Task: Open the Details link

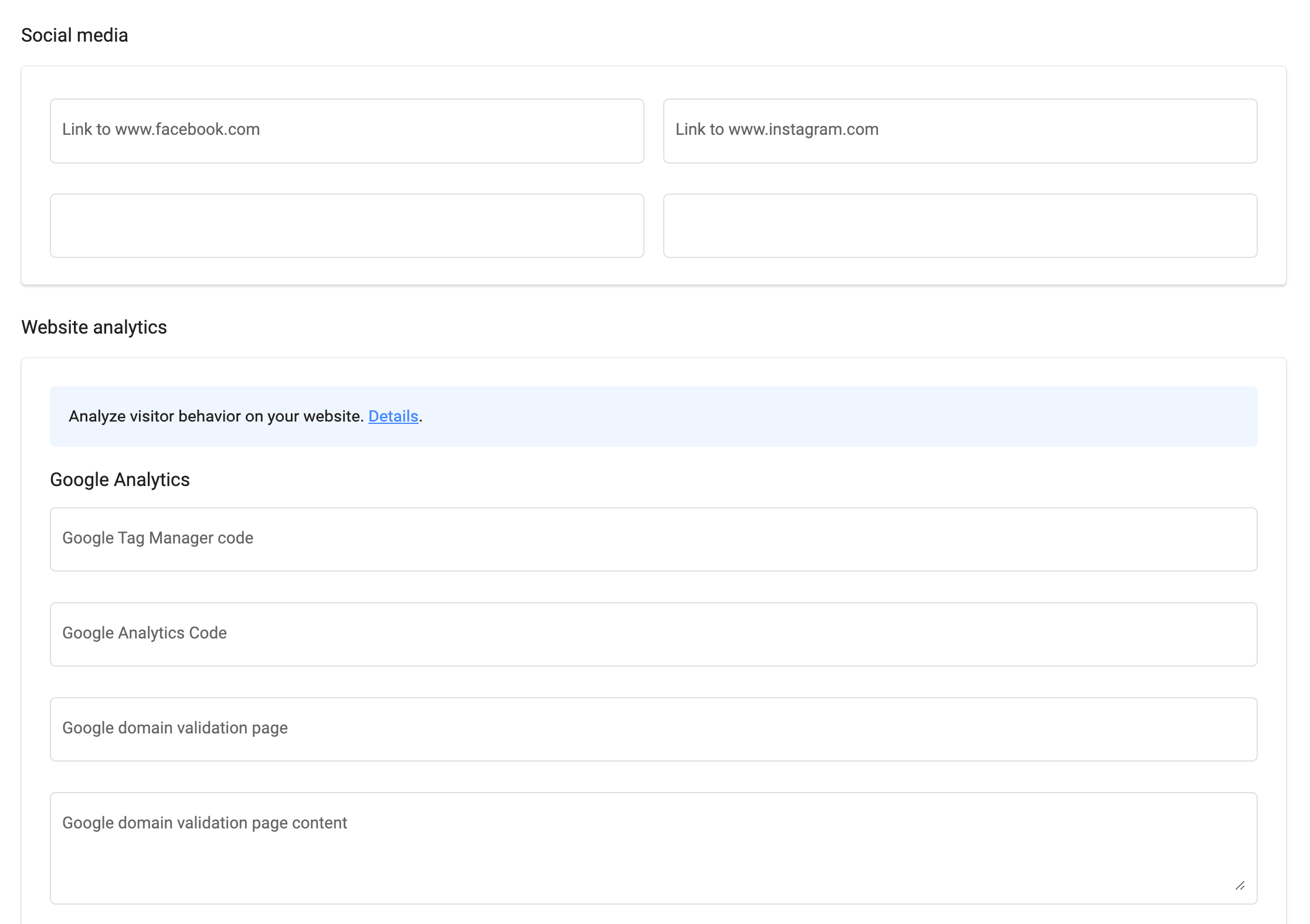Action: tap(393, 416)
